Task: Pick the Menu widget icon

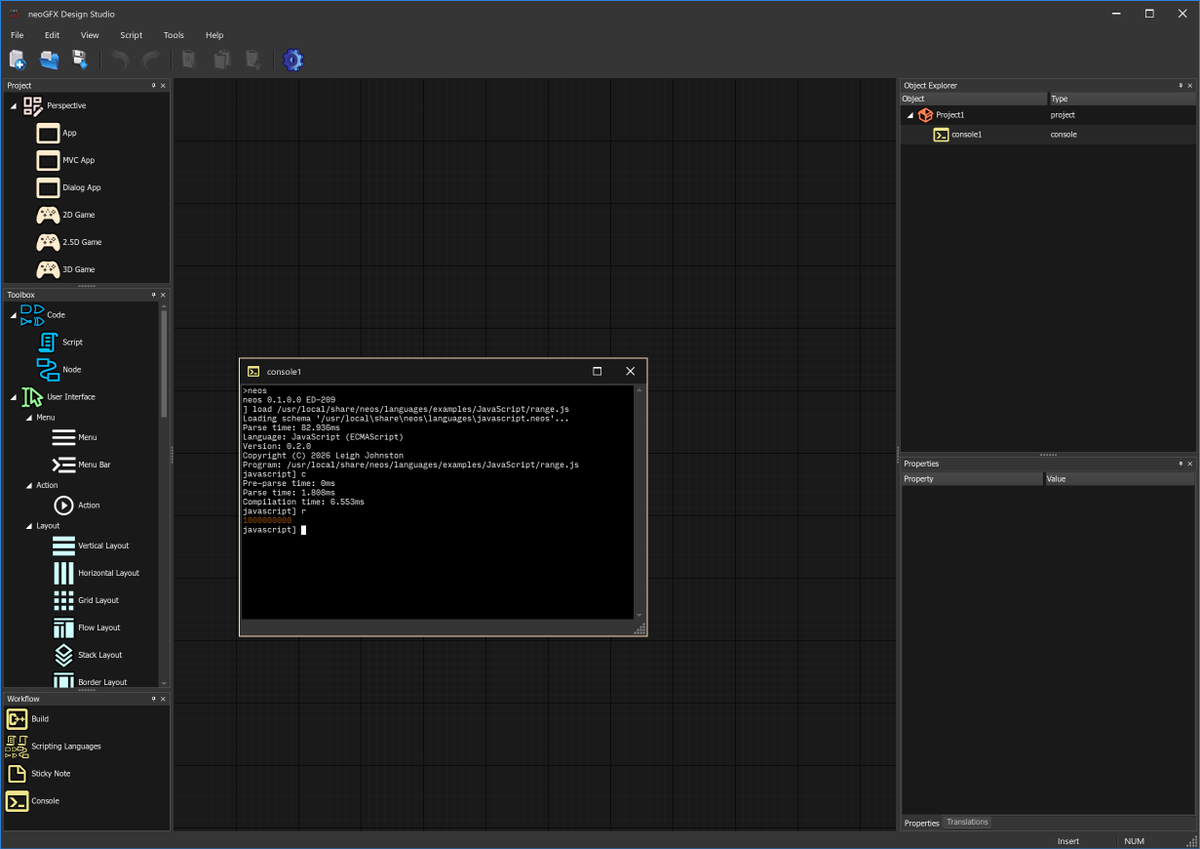Action: point(63,437)
